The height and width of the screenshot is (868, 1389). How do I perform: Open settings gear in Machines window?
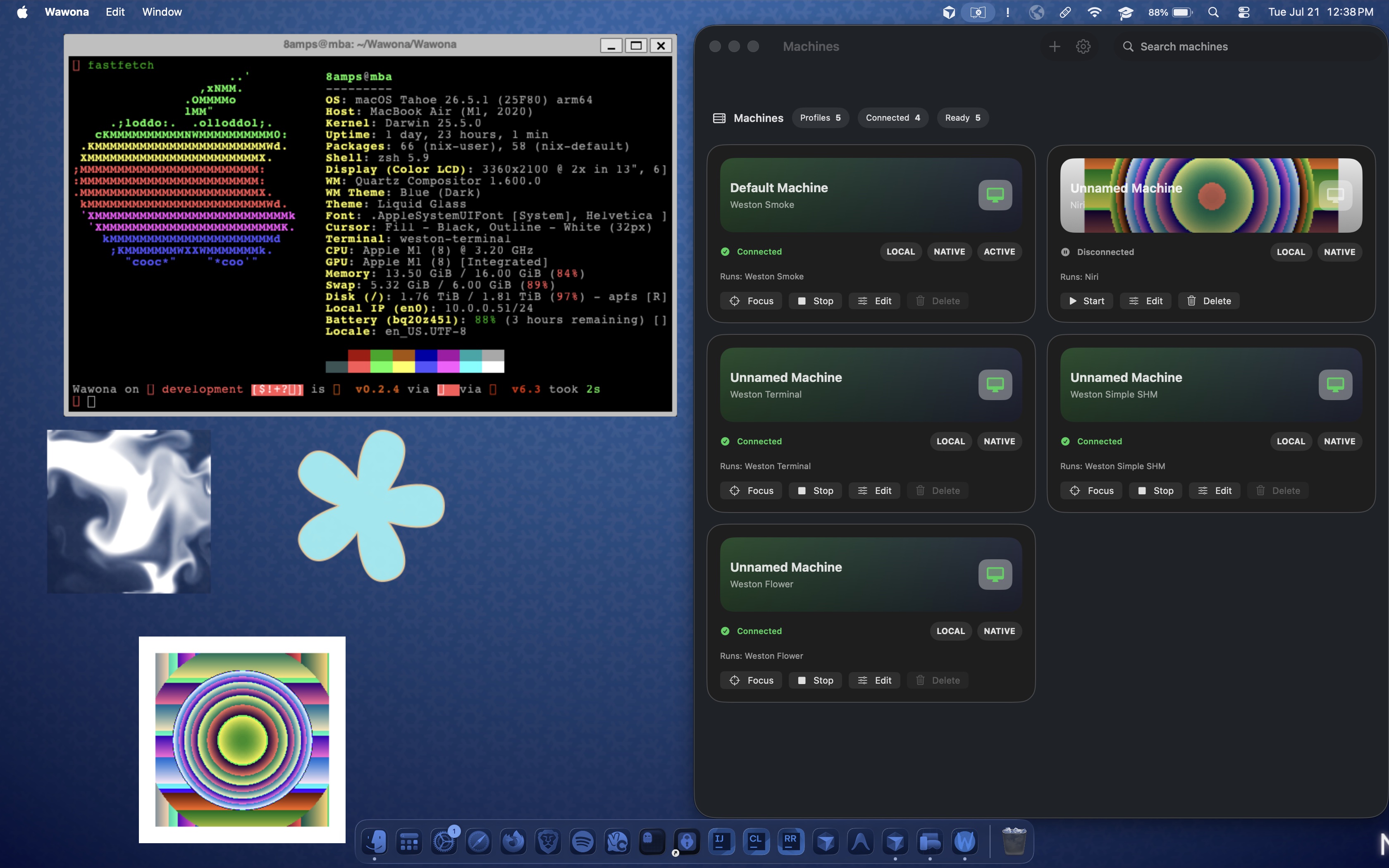pos(1083,46)
